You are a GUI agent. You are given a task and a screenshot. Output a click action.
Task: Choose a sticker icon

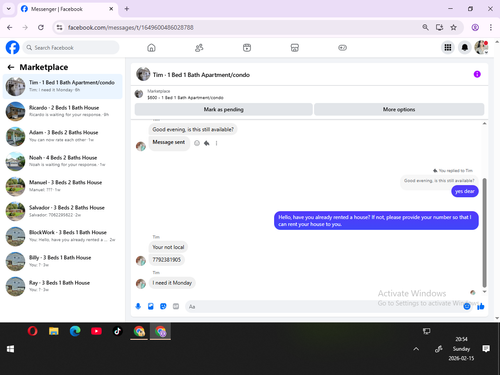tap(163, 306)
